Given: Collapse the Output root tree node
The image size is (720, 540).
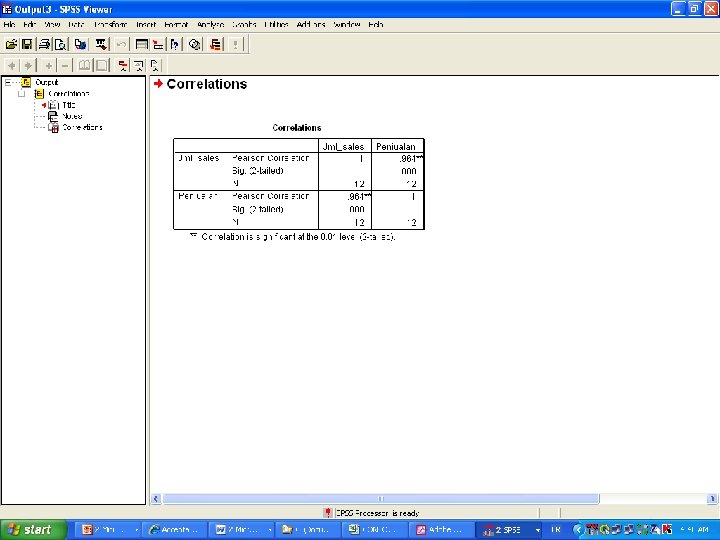Looking at the screenshot, I should coord(8,83).
